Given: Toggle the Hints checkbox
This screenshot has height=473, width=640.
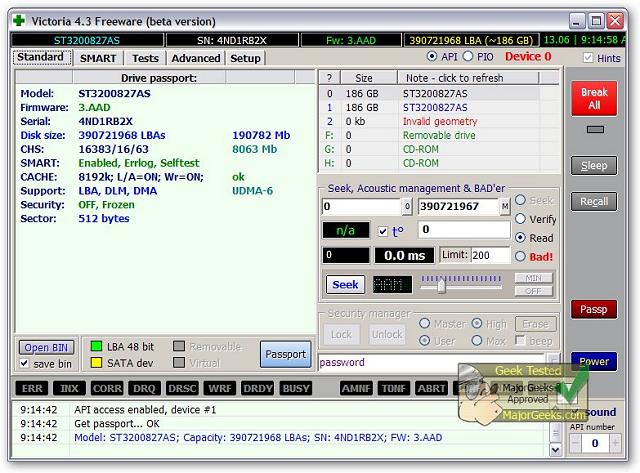Looking at the screenshot, I should [588, 58].
